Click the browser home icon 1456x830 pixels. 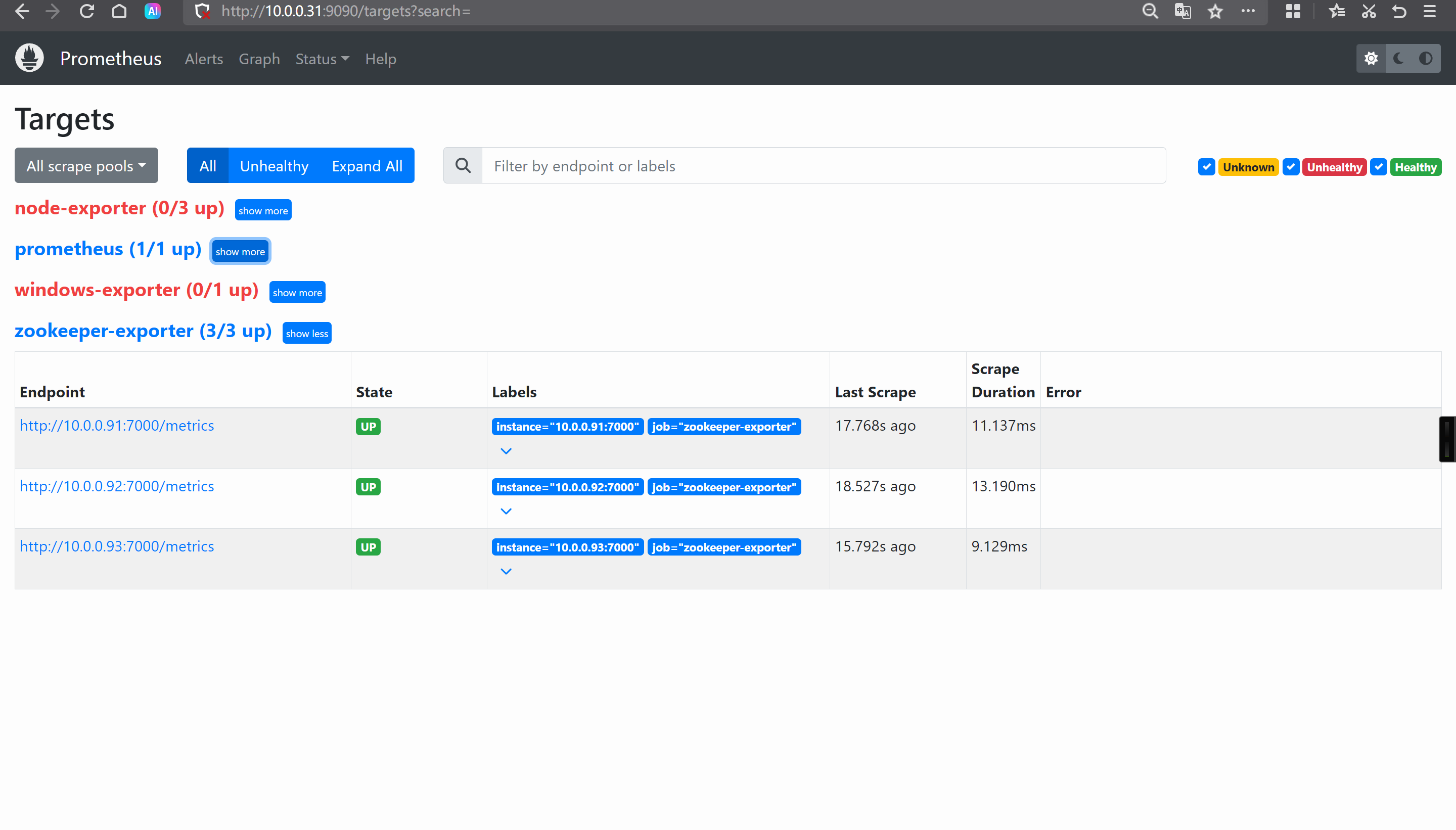pyautogui.click(x=119, y=12)
